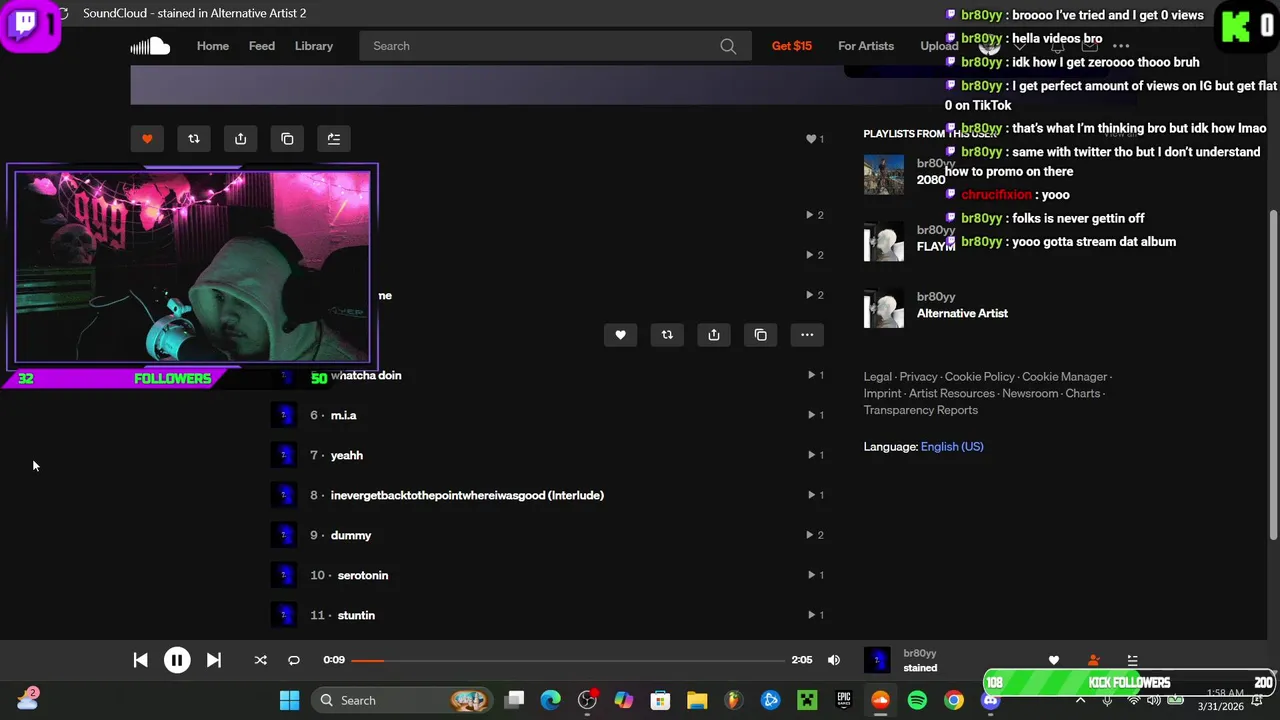Click the Upload link in header

click(x=939, y=46)
